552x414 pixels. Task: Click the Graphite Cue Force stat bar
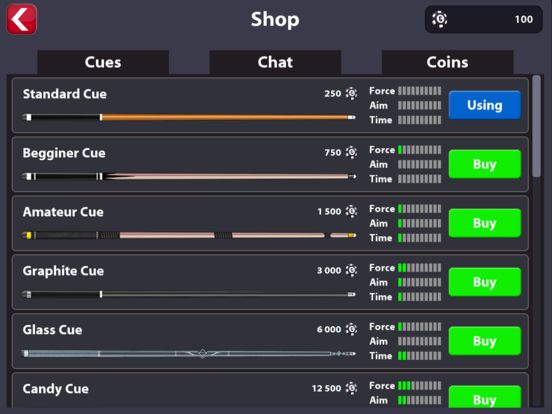(420, 268)
